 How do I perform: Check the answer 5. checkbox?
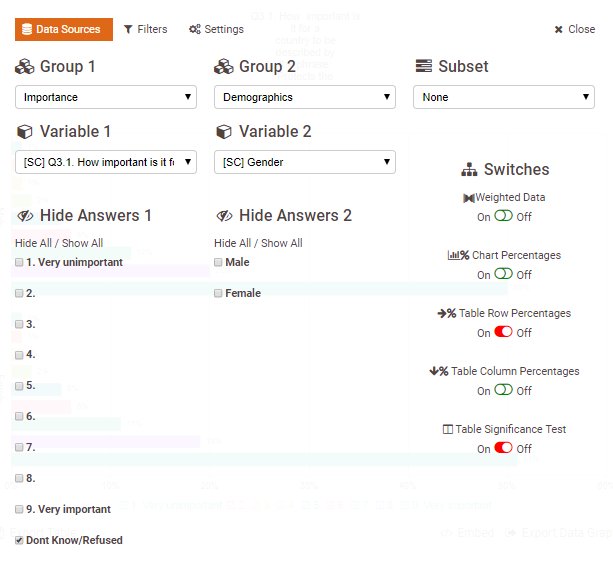(19, 386)
